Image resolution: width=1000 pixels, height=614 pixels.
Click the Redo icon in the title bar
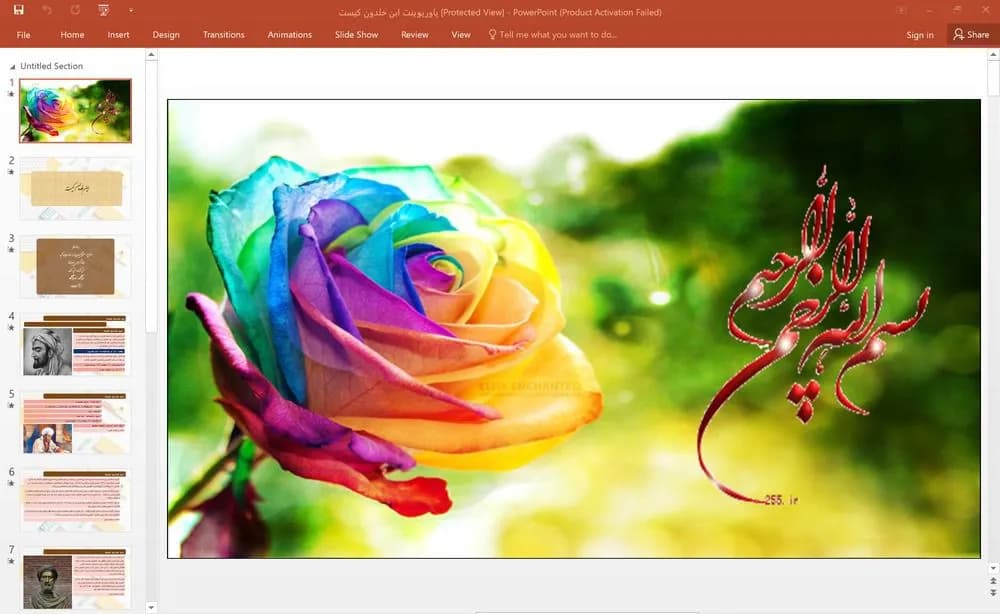[x=75, y=10]
